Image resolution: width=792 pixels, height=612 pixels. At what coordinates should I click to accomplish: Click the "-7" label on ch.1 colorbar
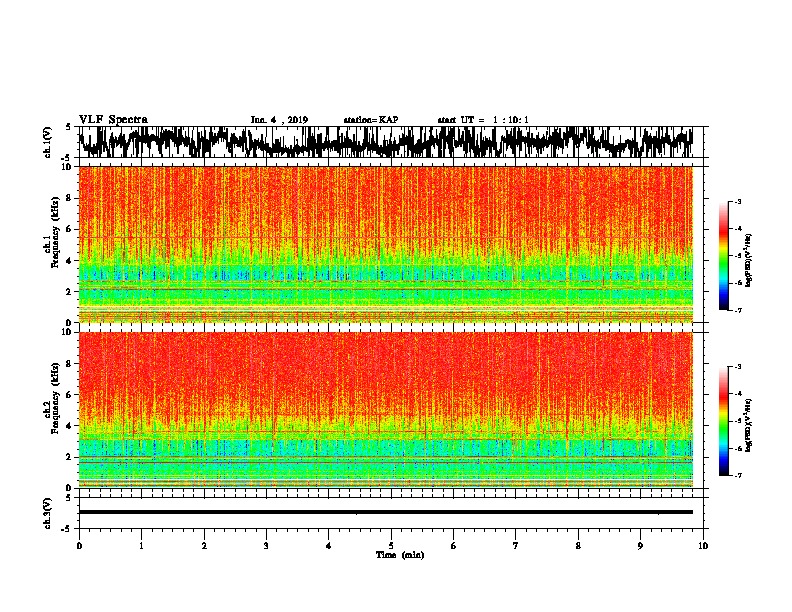coord(737,310)
